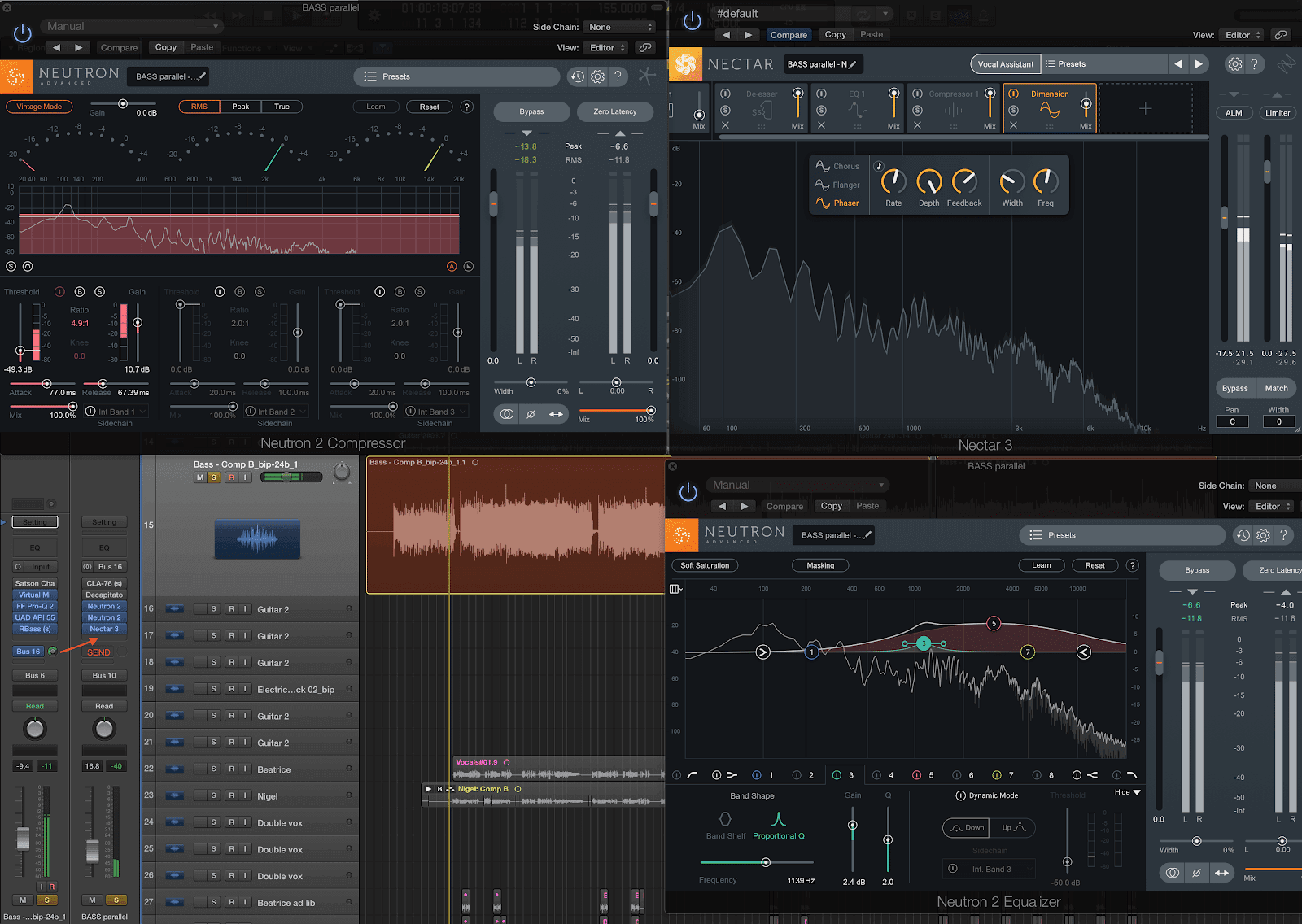The image size is (1302, 924).
Task: Select the Flanger mode in Dimension
Action: [x=837, y=185]
